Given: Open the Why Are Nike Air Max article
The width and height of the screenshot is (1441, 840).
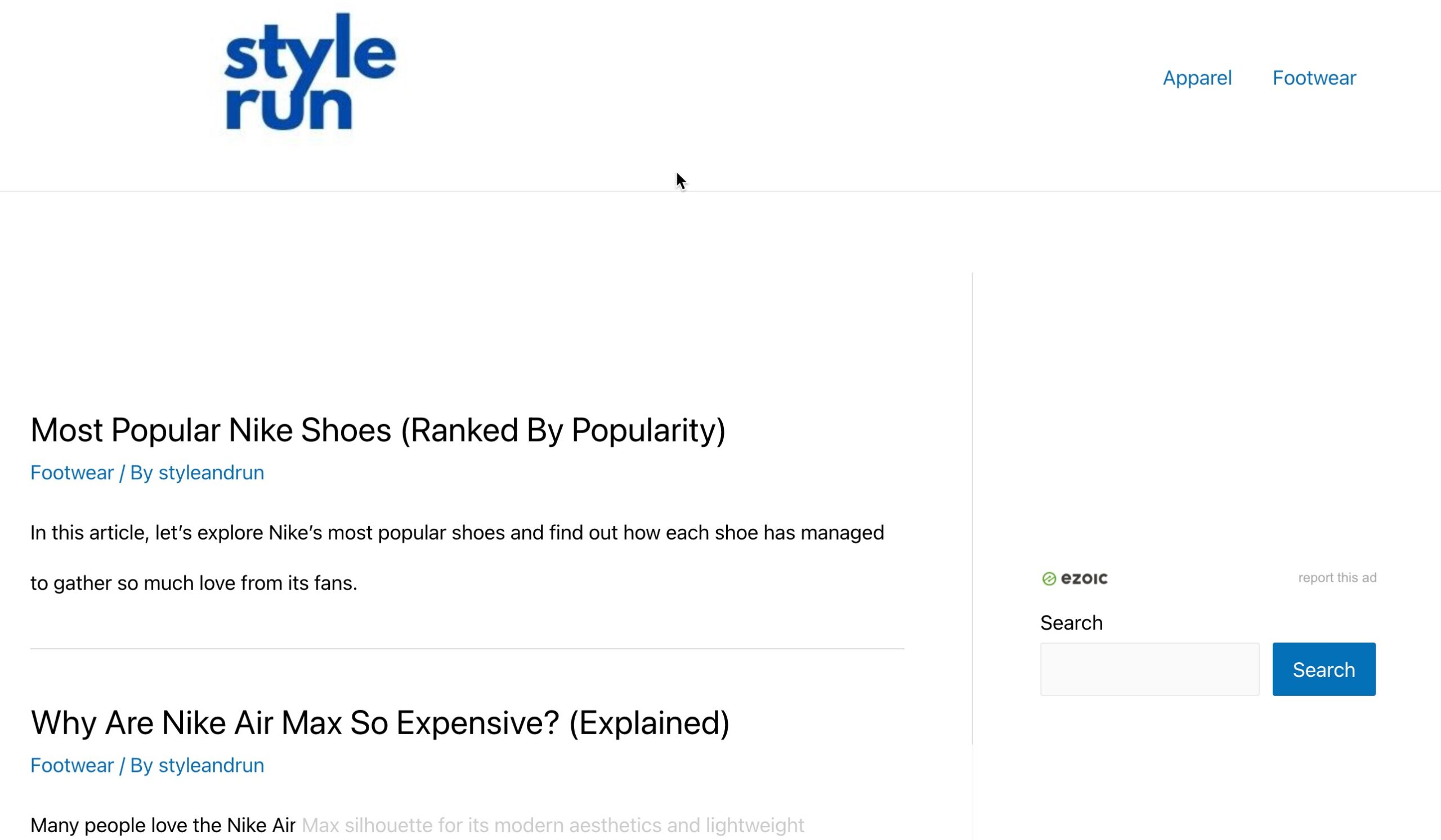Looking at the screenshot, I should pos(380,723).
